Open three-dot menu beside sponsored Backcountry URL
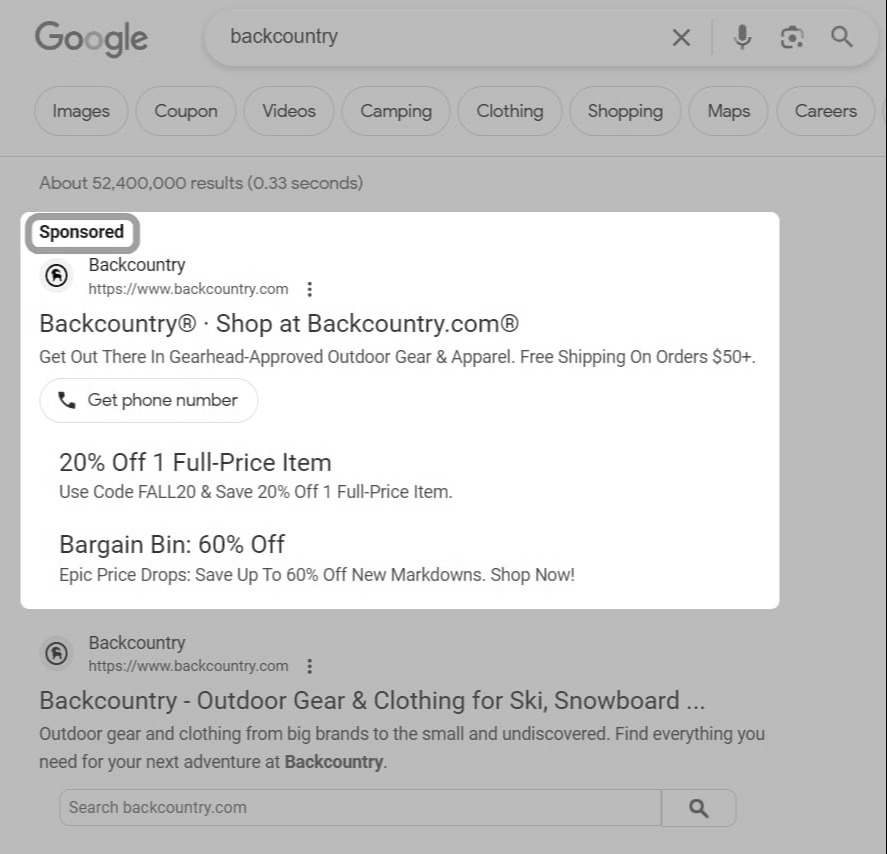Image resolution: width=887 pixels, height=854 pixels. [309, 290]
